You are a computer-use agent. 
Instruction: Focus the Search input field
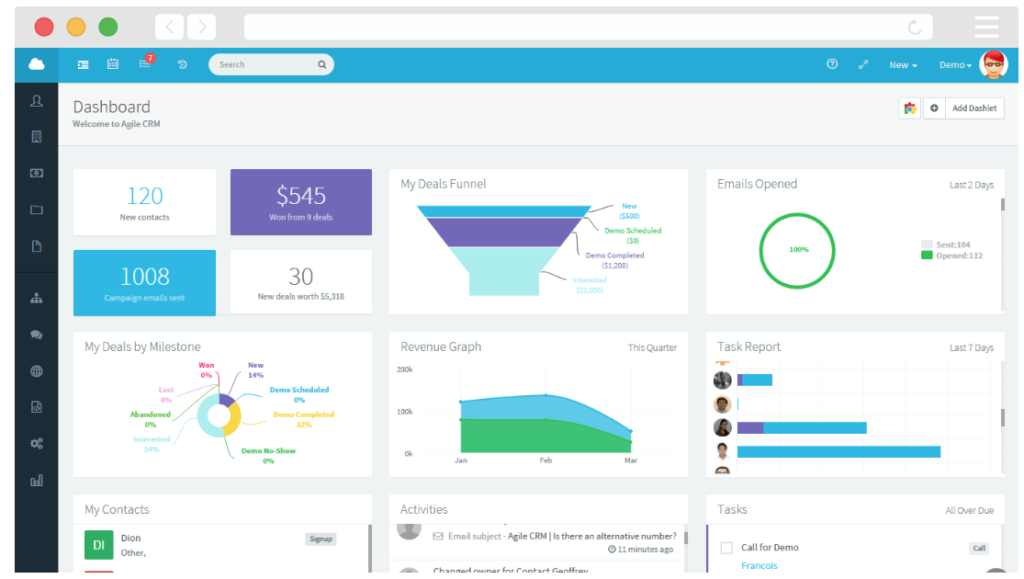271,65
